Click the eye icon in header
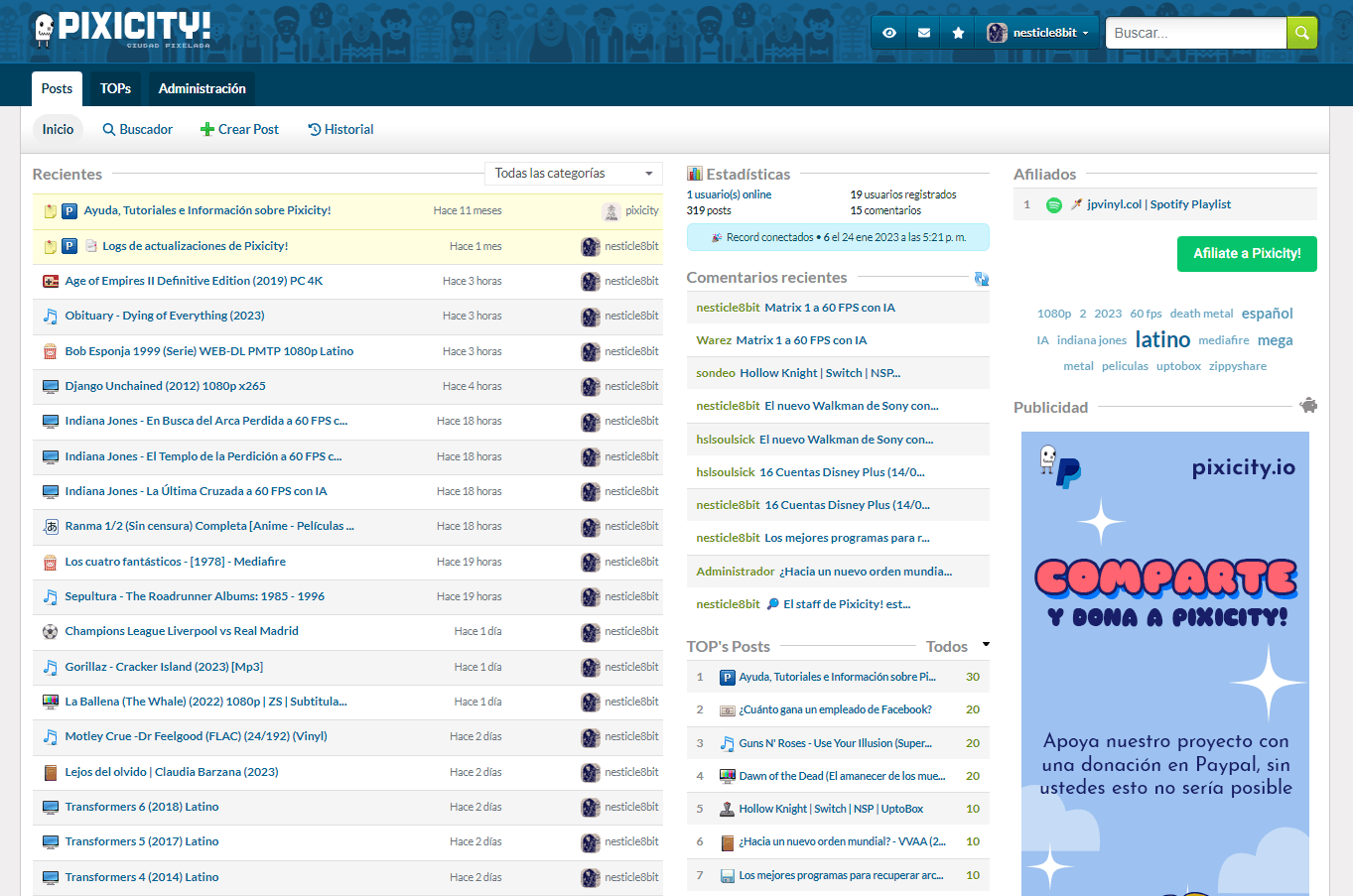 pyautogui.click(x=889, y=33)
